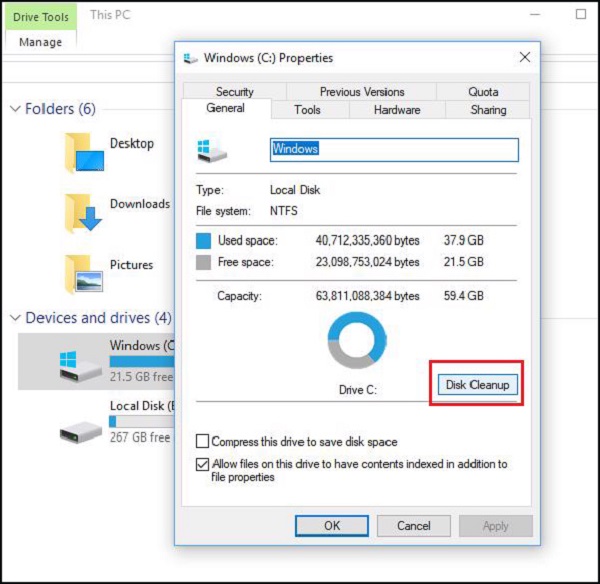Click the Local Disk drive name
Image resolution: width=600 pixels, height=584 pixels.
142,406
